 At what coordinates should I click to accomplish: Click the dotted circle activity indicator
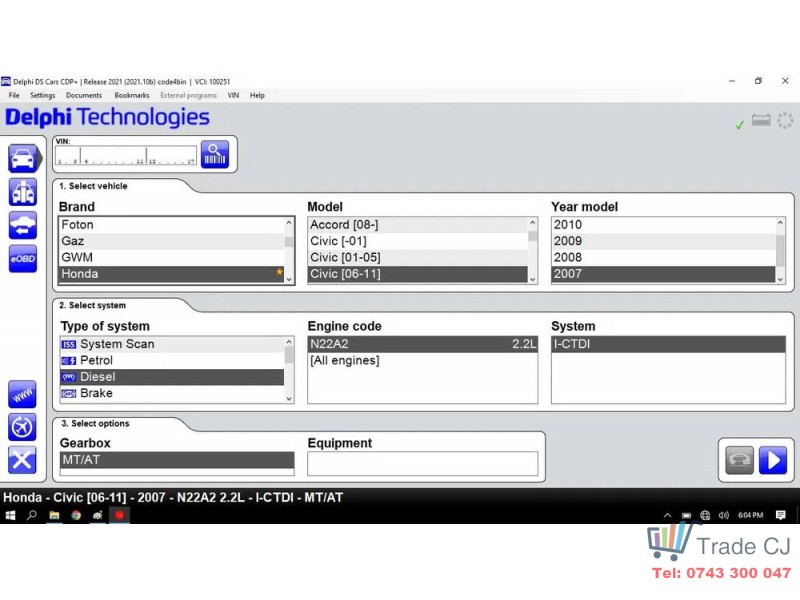point(785,121)
